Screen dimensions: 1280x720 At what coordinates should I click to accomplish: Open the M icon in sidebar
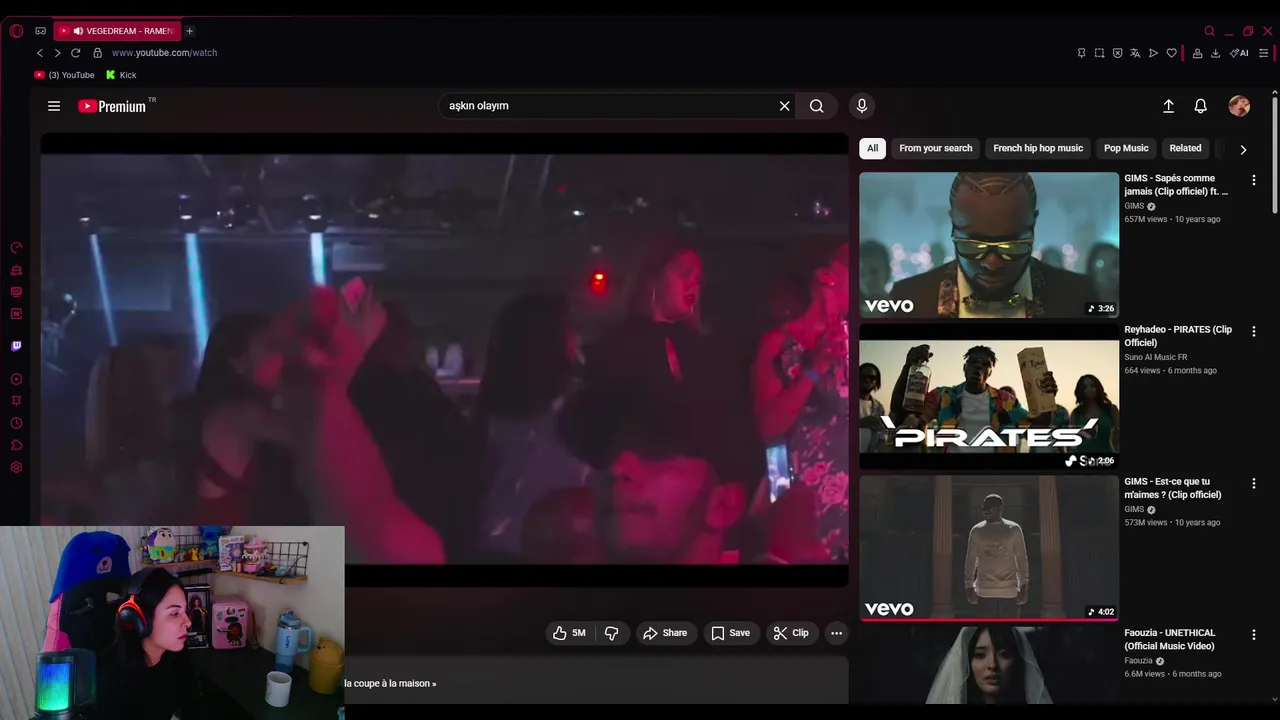[16, 314]
